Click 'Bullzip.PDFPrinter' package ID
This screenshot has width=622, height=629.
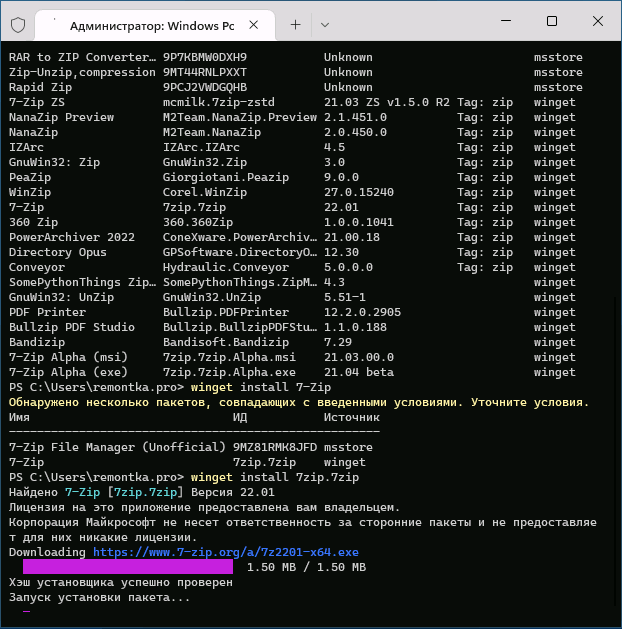(x=226, y=312)
